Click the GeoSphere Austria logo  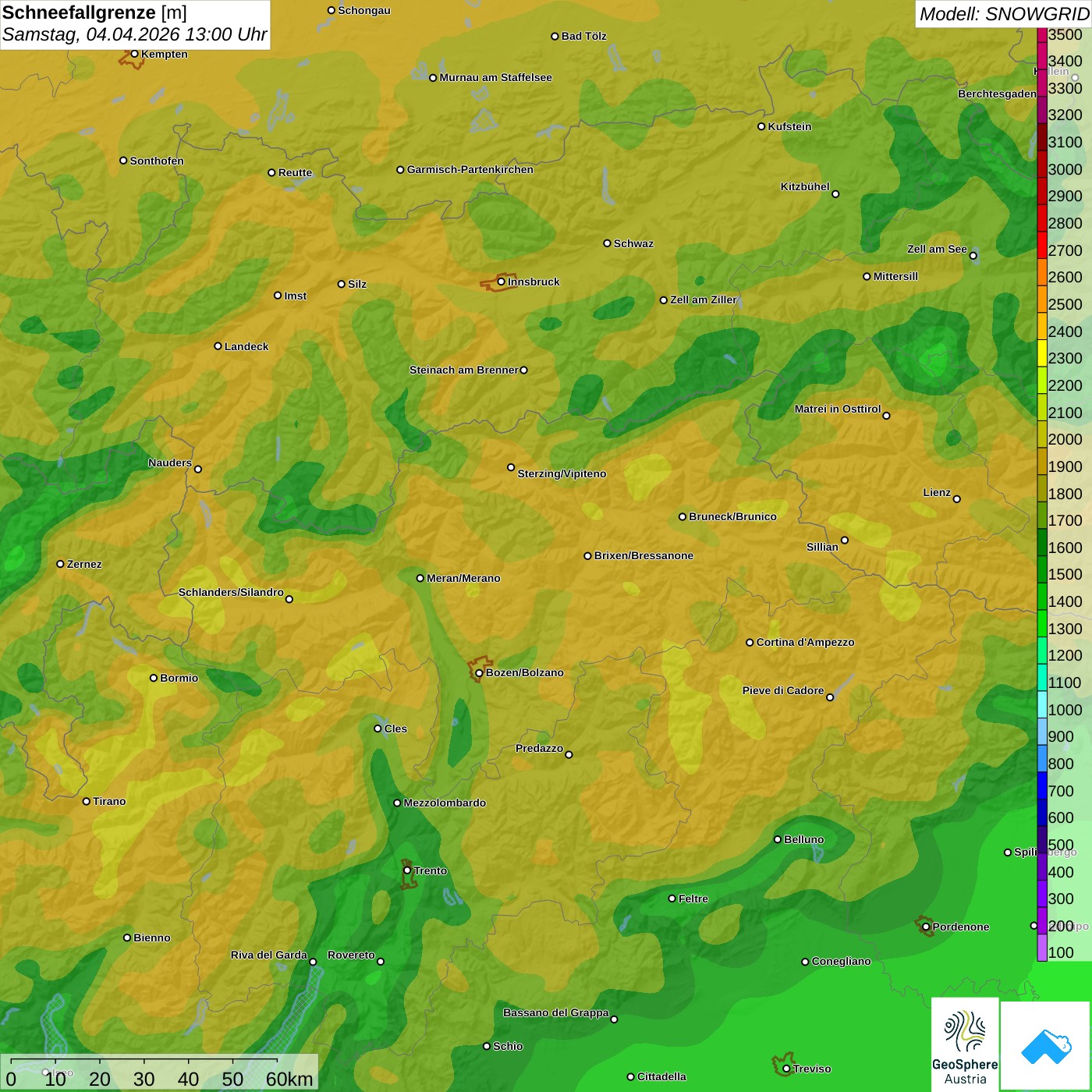965,1044
